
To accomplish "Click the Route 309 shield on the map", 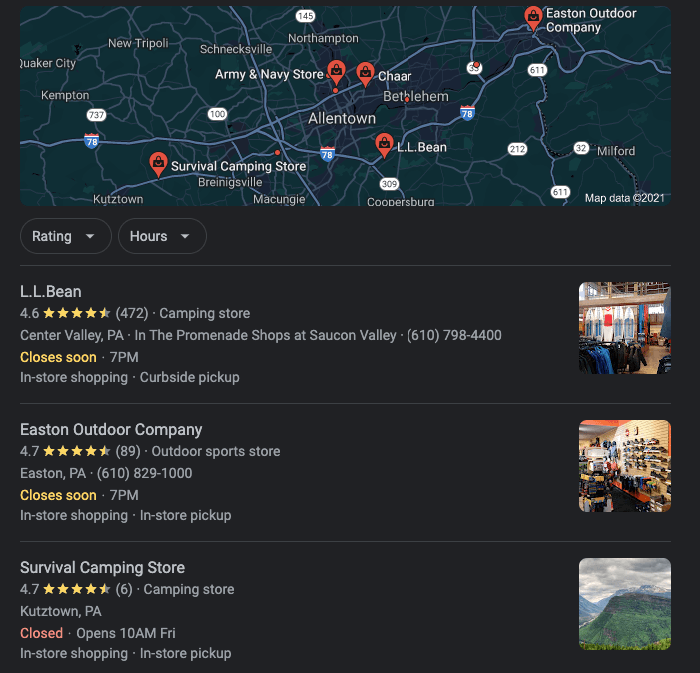I will (389, 184).
